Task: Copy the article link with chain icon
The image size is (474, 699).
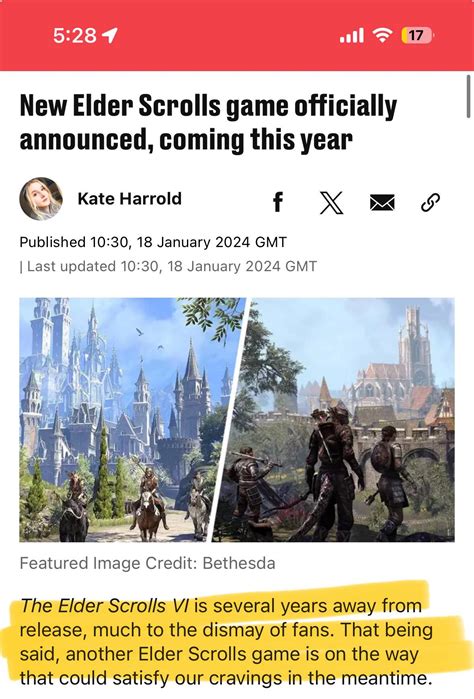Action: 430,202
